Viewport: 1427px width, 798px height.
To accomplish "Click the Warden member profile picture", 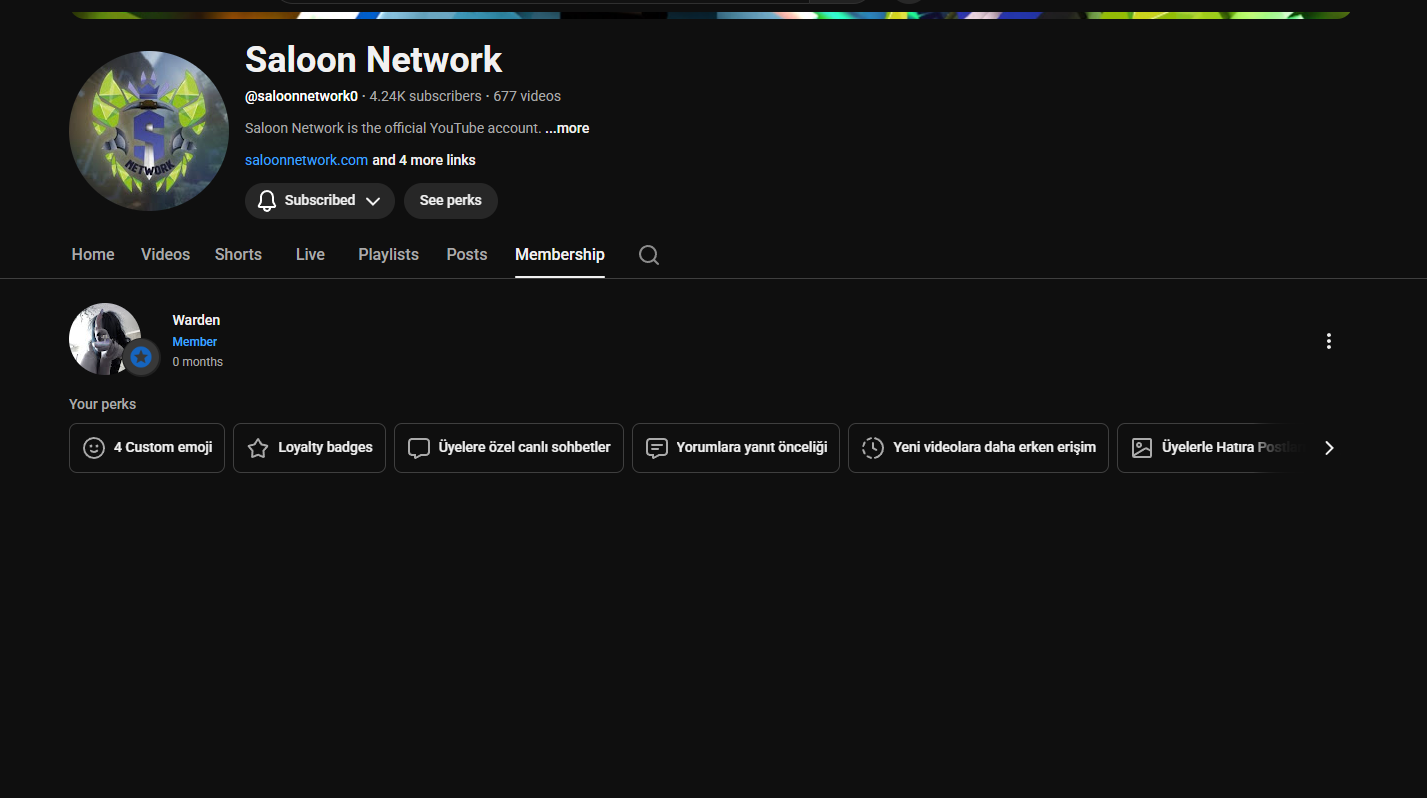I will [x=105, y=339].
